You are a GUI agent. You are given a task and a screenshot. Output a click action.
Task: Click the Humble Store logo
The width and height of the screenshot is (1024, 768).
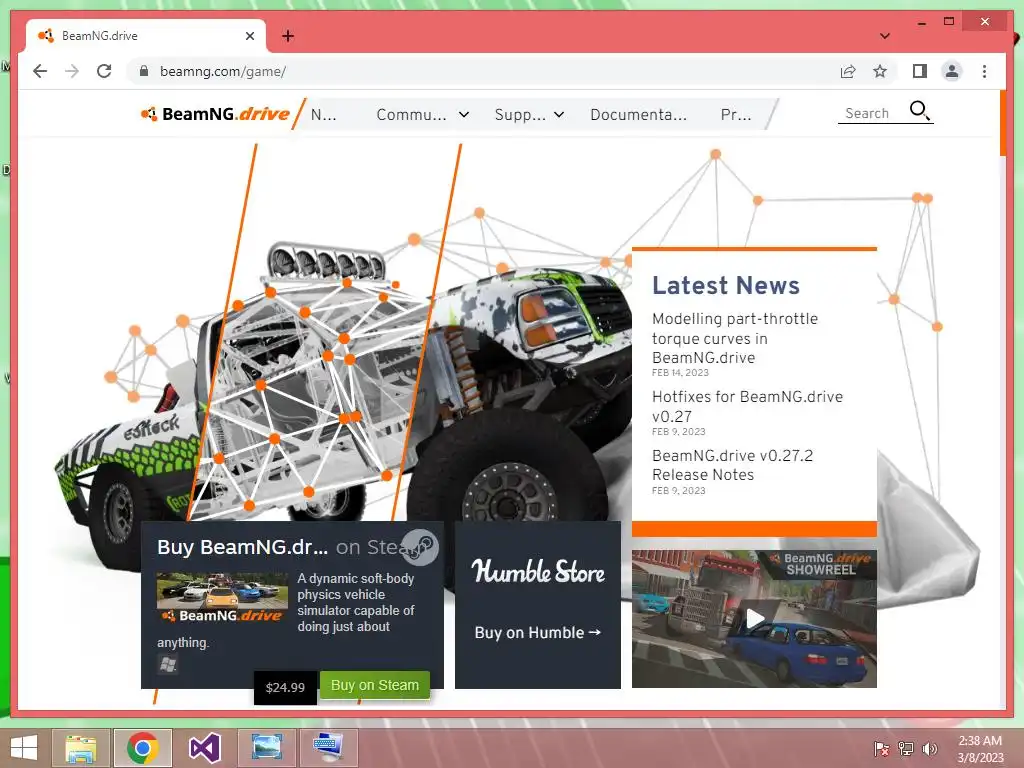pyautogui.click(x=538, y=571)
